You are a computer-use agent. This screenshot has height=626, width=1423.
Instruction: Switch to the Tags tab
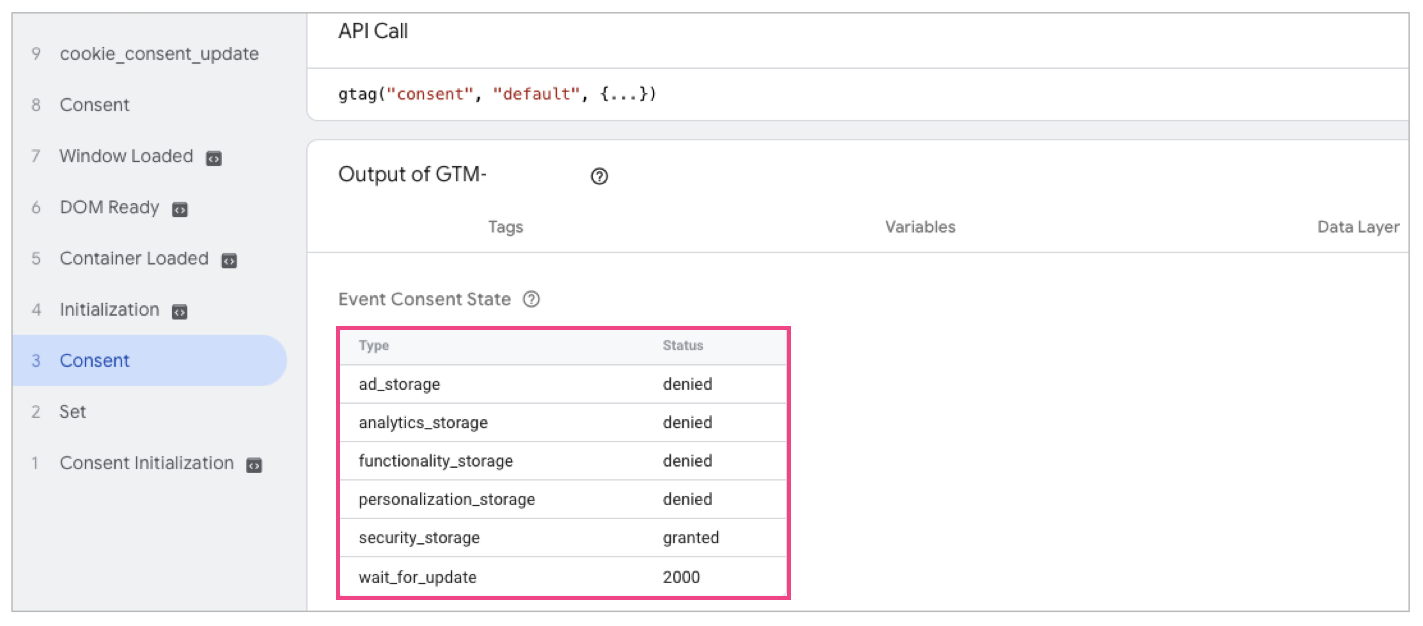pyautogui.click(x=505, y=227)
